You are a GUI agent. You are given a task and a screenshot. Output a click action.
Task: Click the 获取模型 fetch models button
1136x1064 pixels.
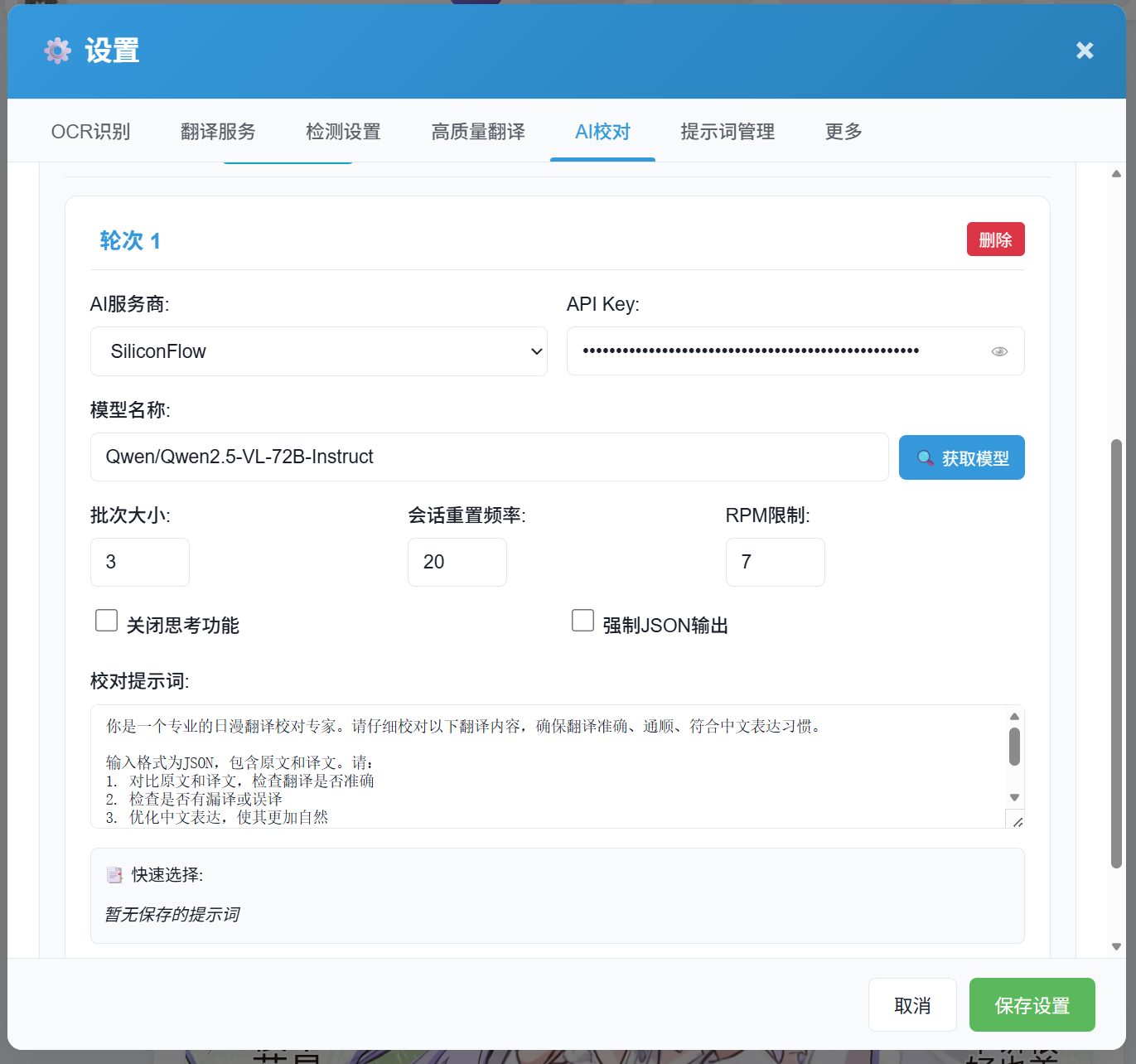pyautogui.click(x=961, y=458)
